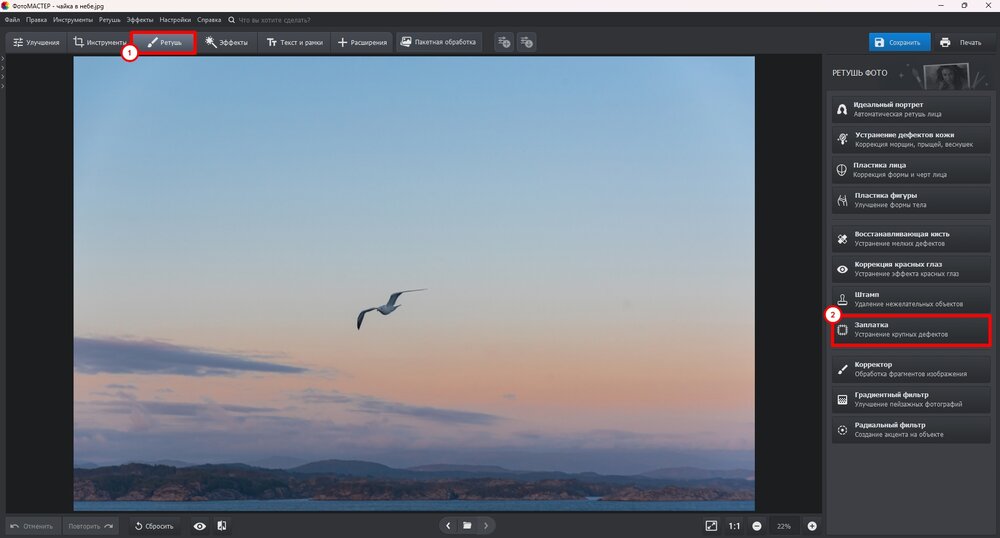Viewport: 1000px width, 538px height.
Task: Open folder browser in bottom bar
Action: pos(467,526)
